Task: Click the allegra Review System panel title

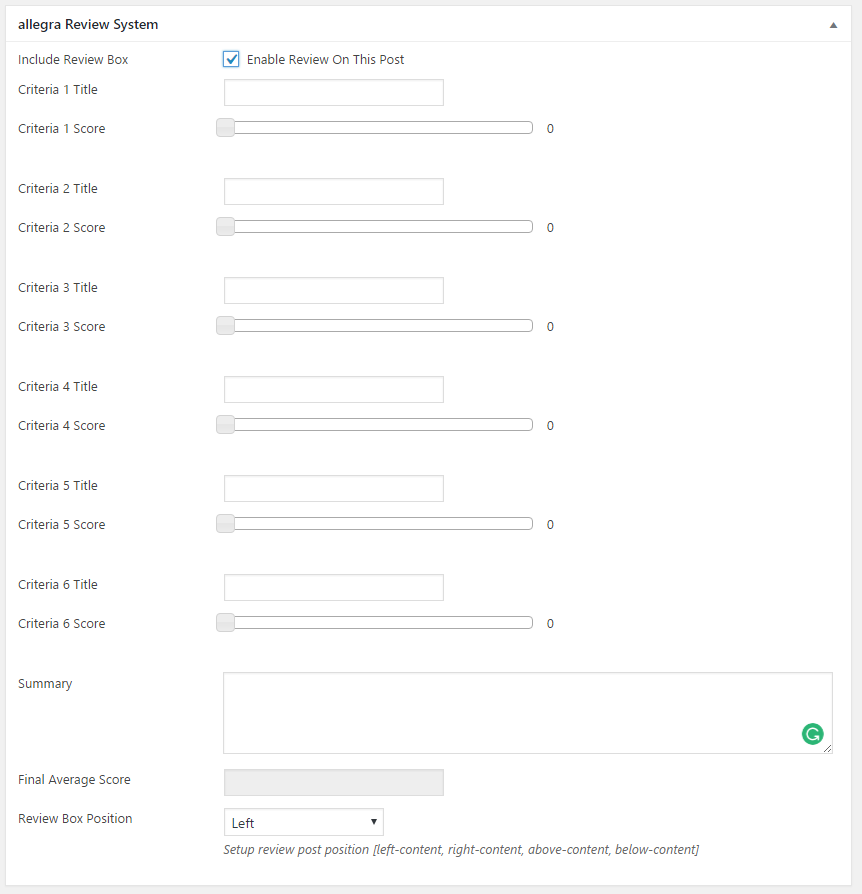Action: click(x=88, y=25)
